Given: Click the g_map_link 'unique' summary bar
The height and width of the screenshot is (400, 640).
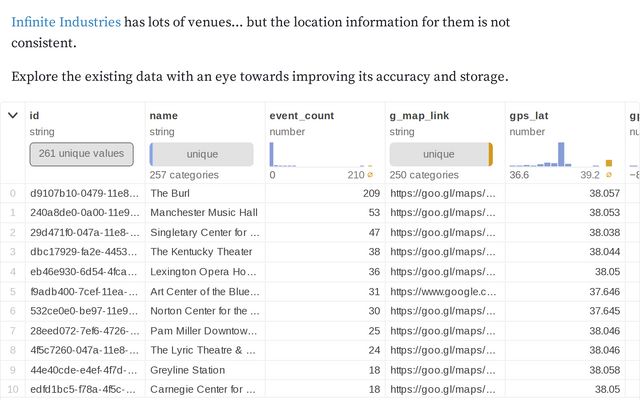Looking at the screenshot, I should 438,155.
